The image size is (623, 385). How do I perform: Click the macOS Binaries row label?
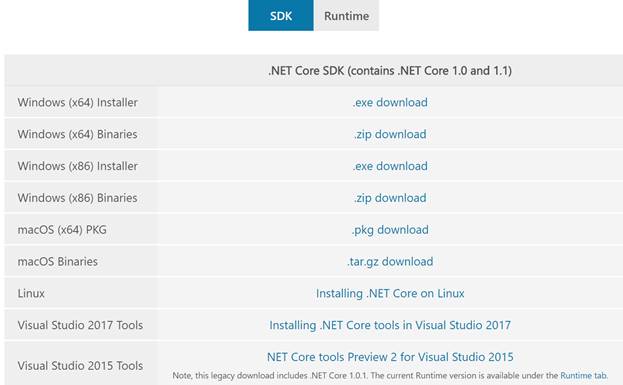click(x=58, y=262)
